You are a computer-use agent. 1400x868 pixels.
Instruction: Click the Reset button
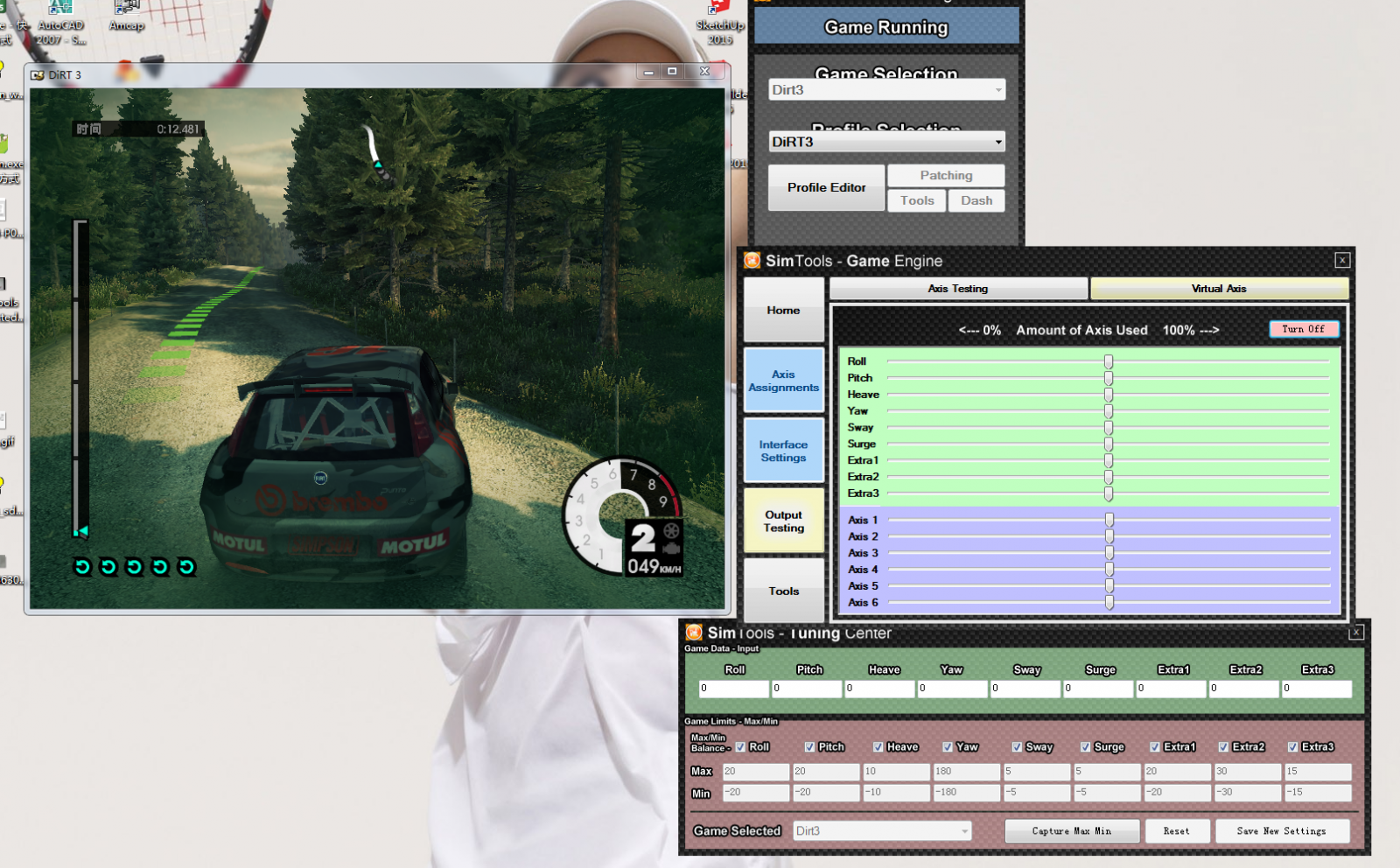pyautogui.click(x=1177, y=830)
